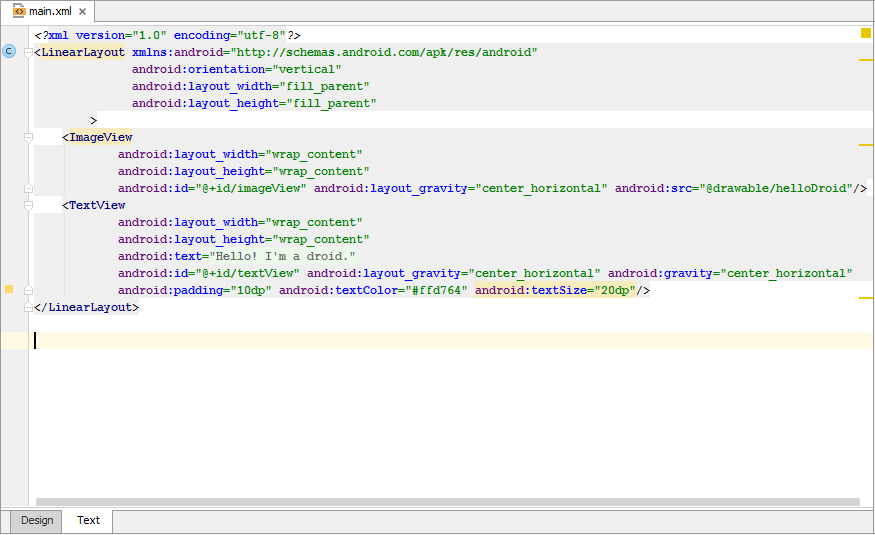
Task: Jump to the first warning stripe mark below status square
Action: tap(866, 60)
